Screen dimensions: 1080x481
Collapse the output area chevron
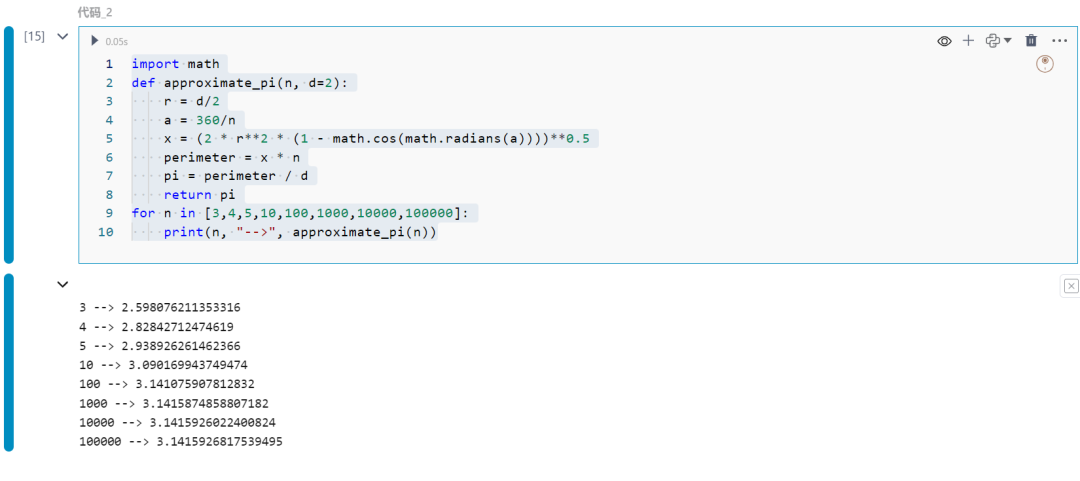[x=63, y=284]
